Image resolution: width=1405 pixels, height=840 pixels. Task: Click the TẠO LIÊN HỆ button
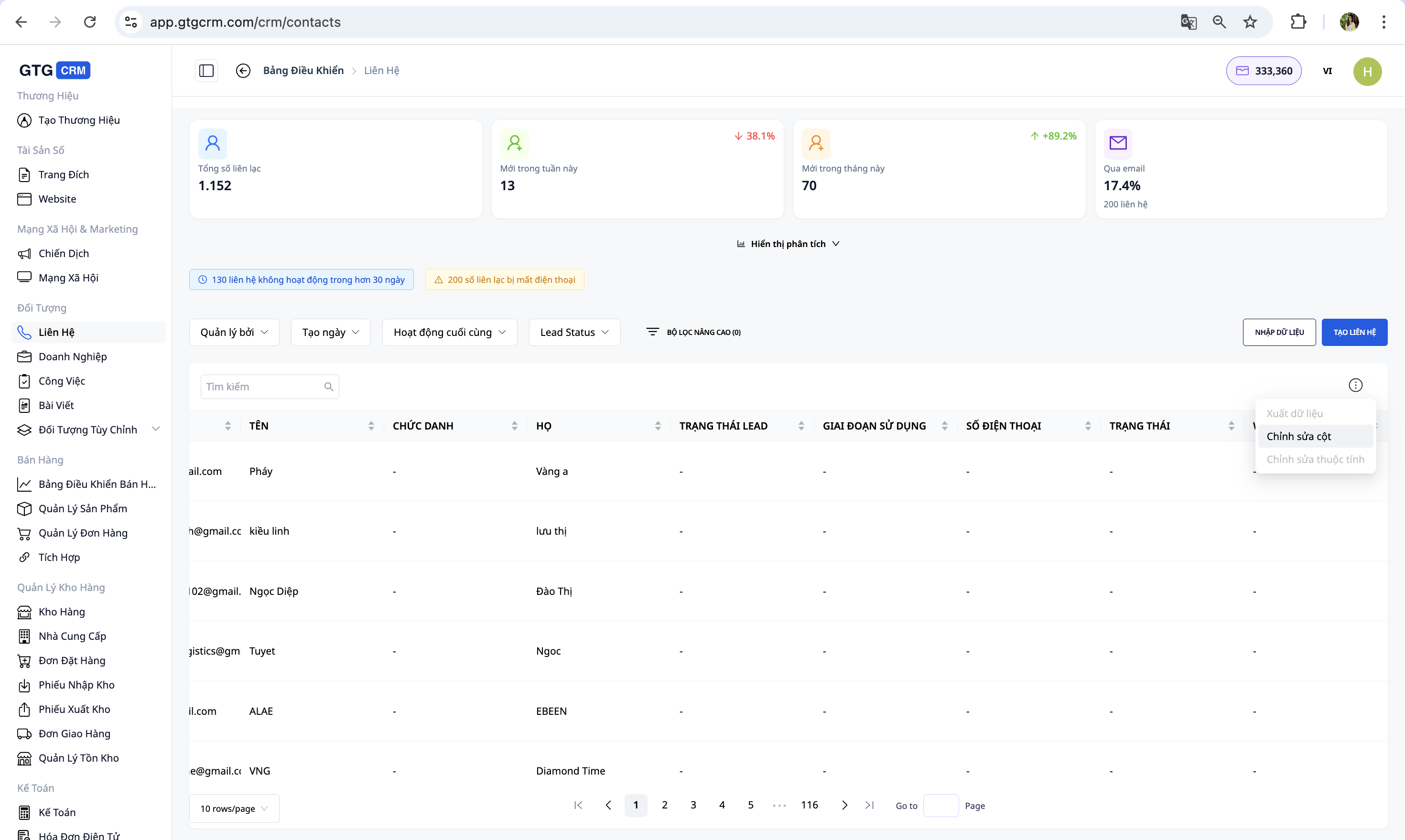click(x=1354, y=332)
